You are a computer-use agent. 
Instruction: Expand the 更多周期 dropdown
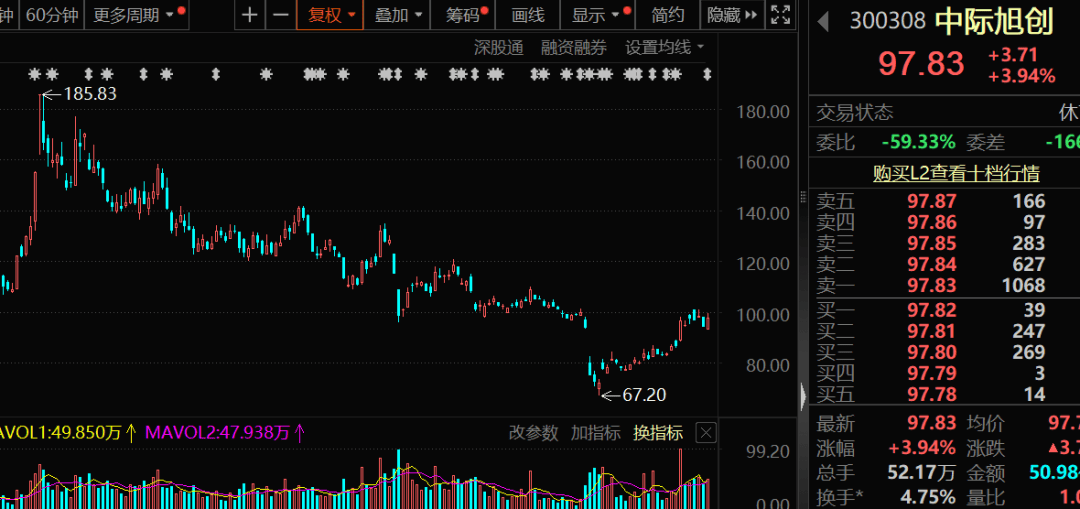[136, 14]
